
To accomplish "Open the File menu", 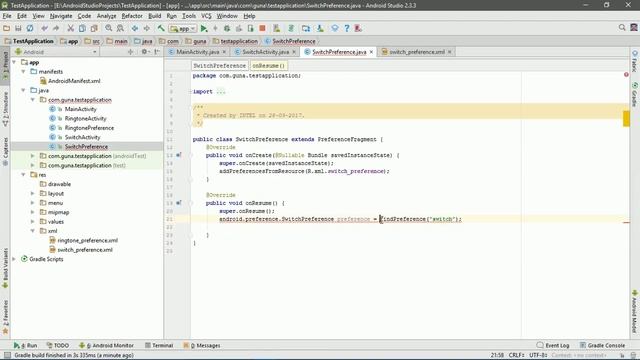I will [x=7, y=16].
